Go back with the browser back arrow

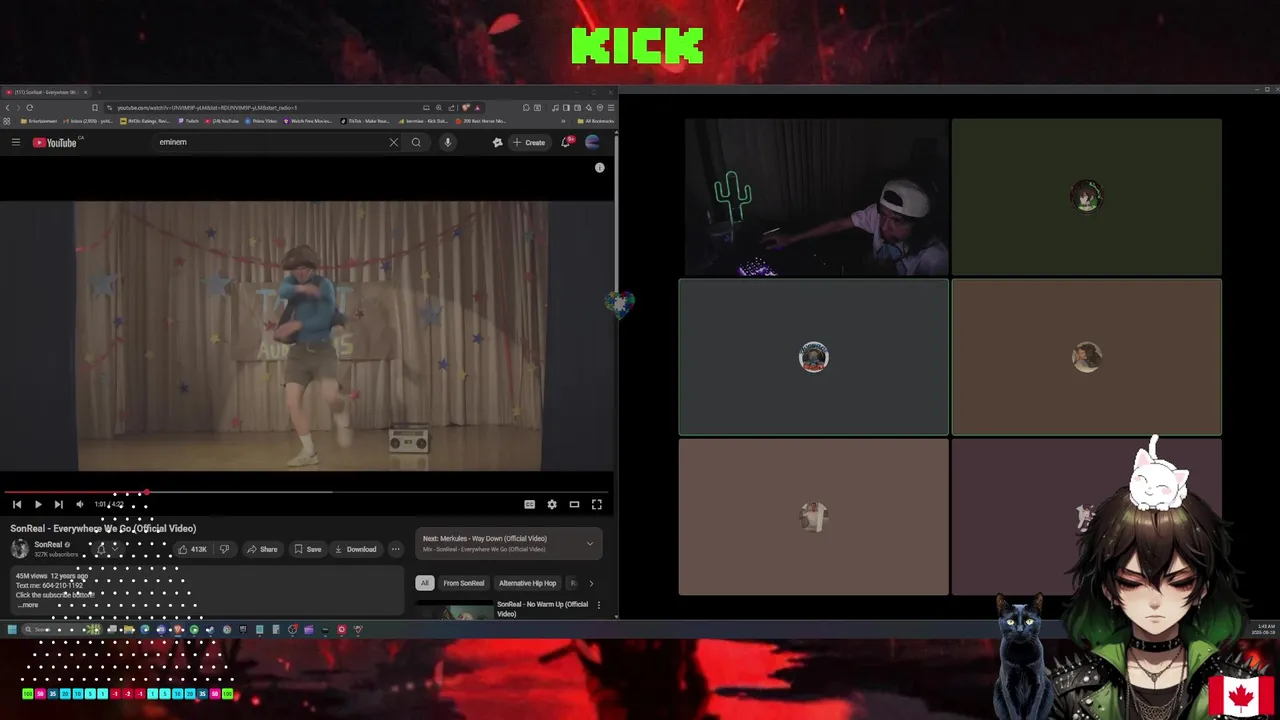[x=8, y=107]
